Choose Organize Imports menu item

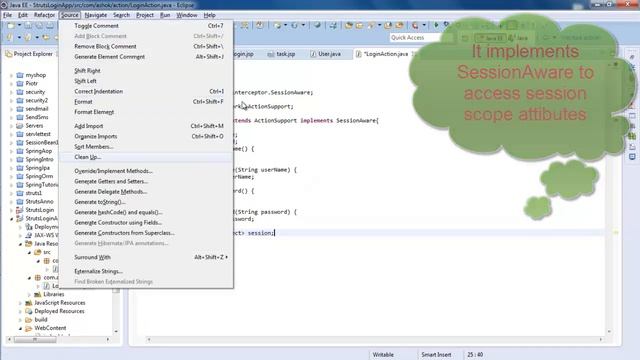point(146,136)
